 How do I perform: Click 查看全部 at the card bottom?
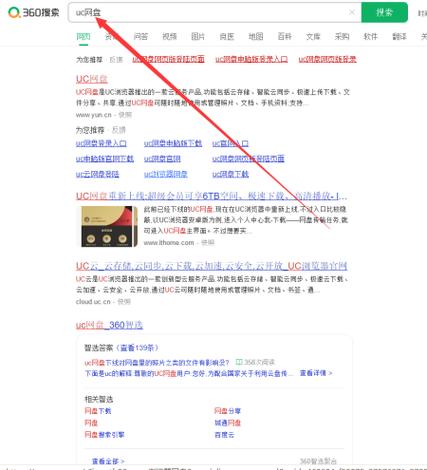click(108, 461)
